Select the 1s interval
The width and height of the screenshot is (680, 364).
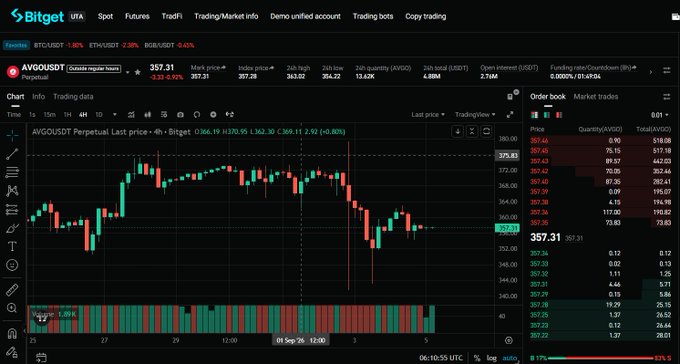[x=32, y=115]
